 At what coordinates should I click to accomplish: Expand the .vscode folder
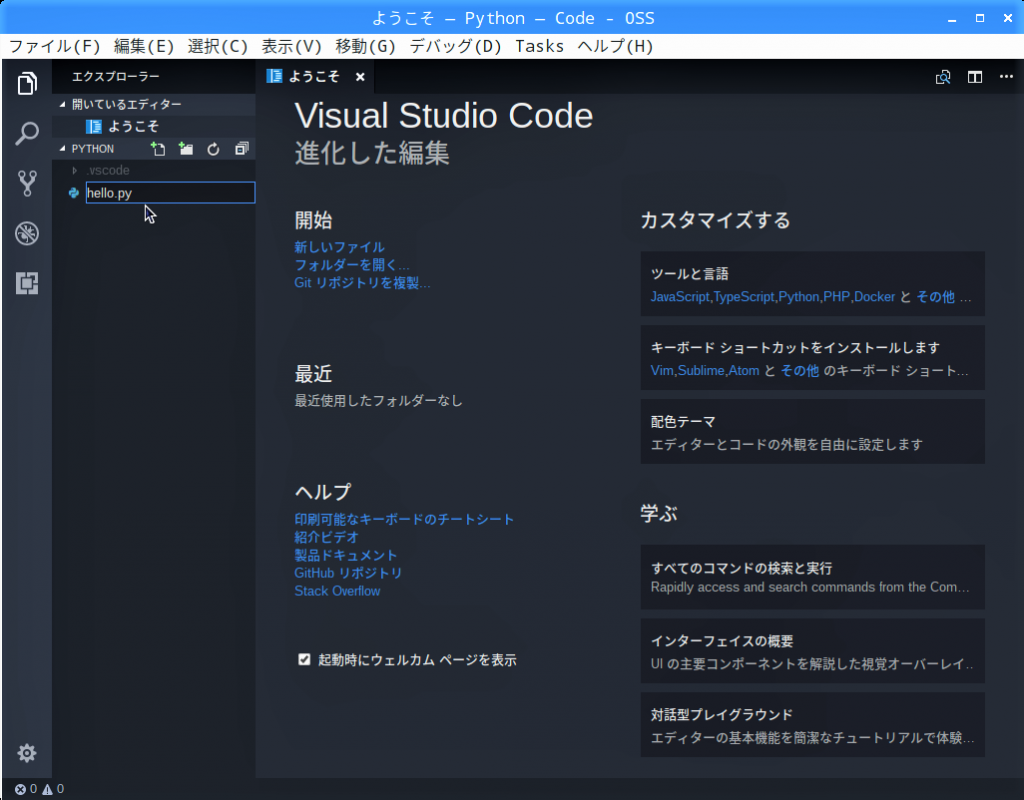pyautogui.click(x=74, y=170)
